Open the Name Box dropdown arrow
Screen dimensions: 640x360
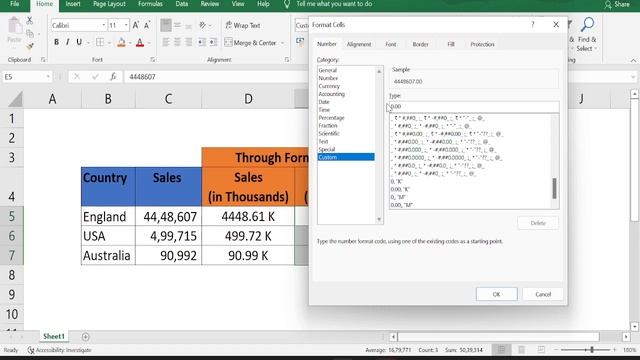point(48,77)
